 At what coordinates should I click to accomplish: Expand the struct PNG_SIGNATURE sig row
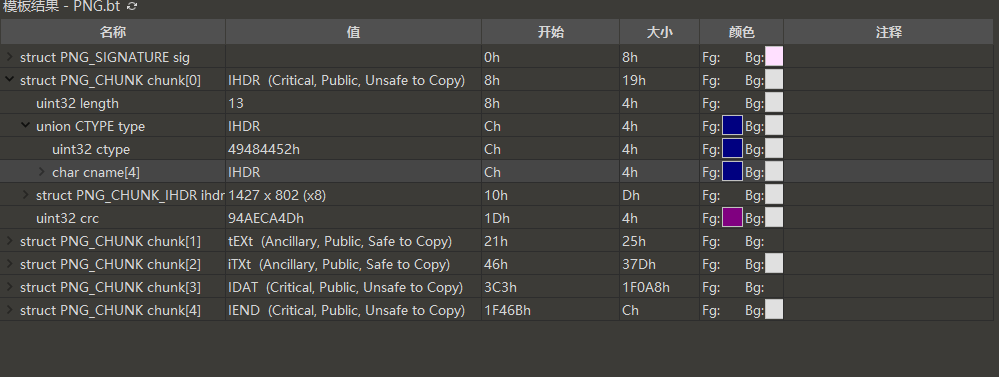(10, 57)
